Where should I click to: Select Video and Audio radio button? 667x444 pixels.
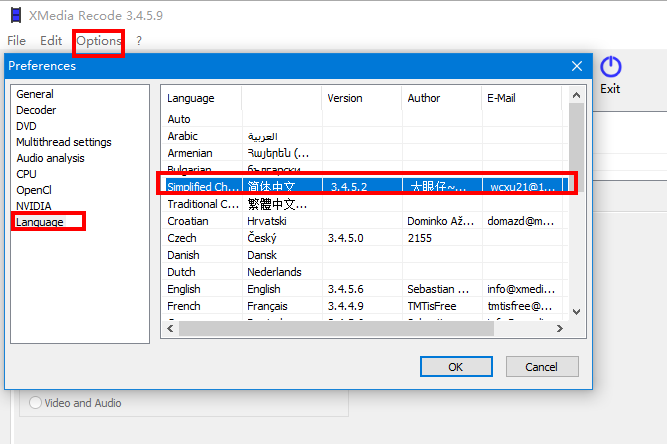coord(35,403)
